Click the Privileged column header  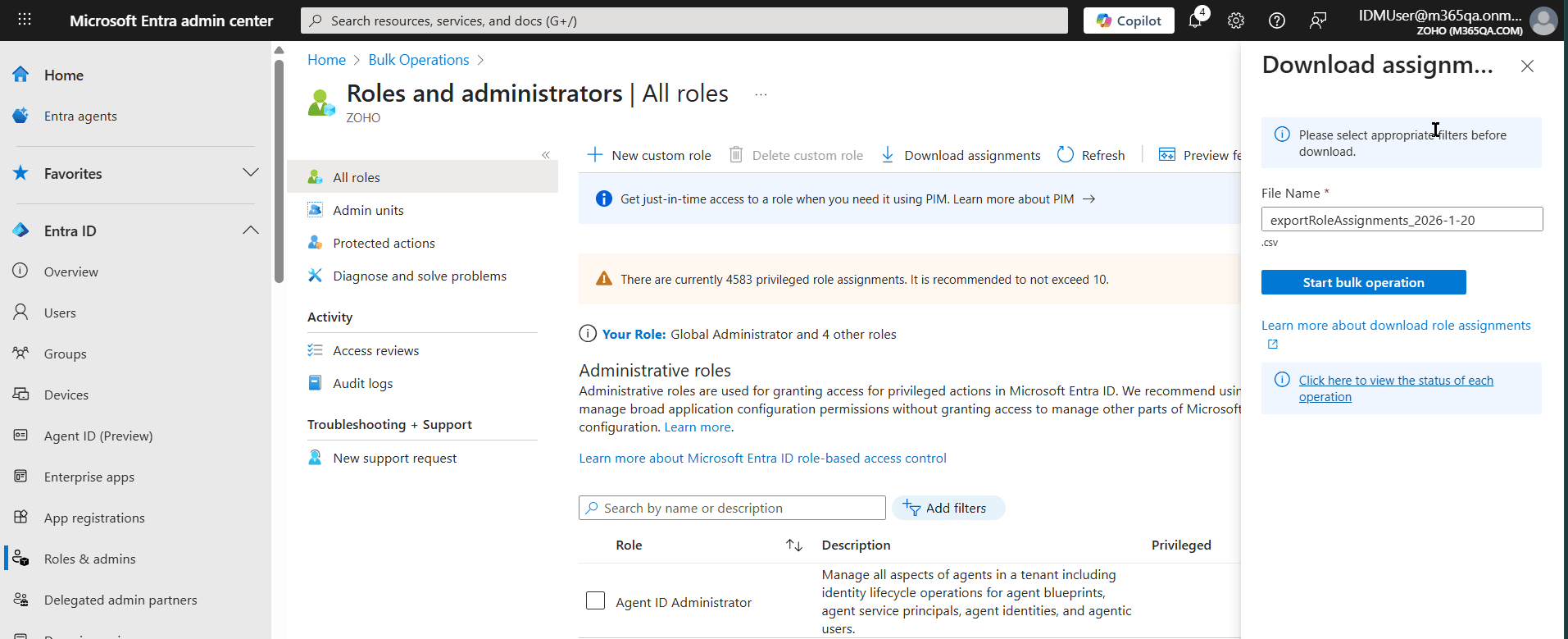[x=1181, y=545]
